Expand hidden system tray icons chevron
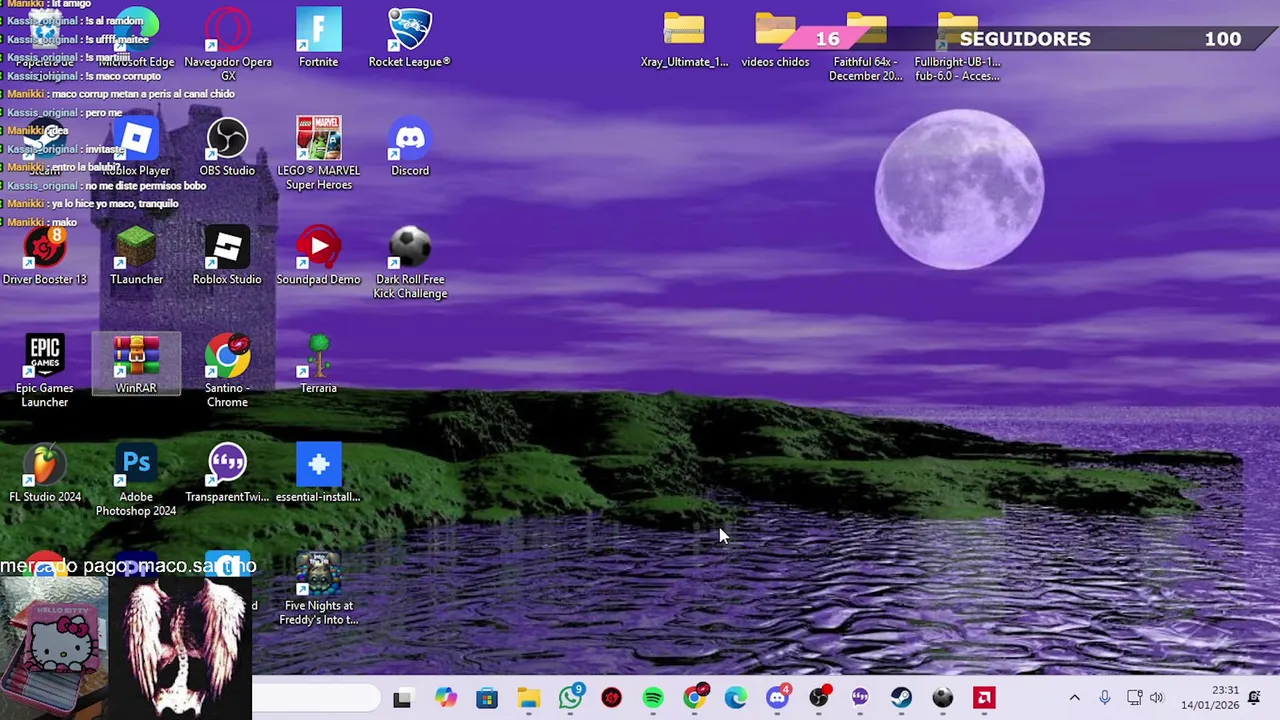The height and width of the screenshot is (720, 1280). (x=1075, y=698)
